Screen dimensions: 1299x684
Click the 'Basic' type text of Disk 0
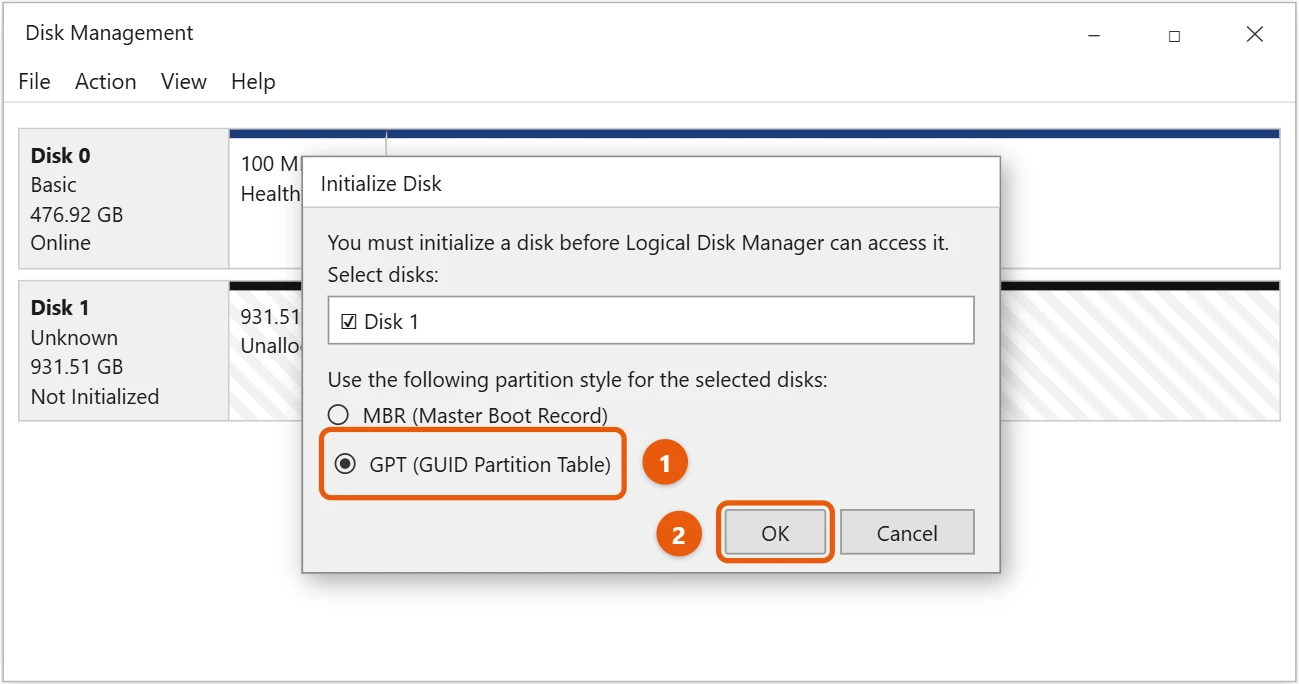(x=53, y=185)
